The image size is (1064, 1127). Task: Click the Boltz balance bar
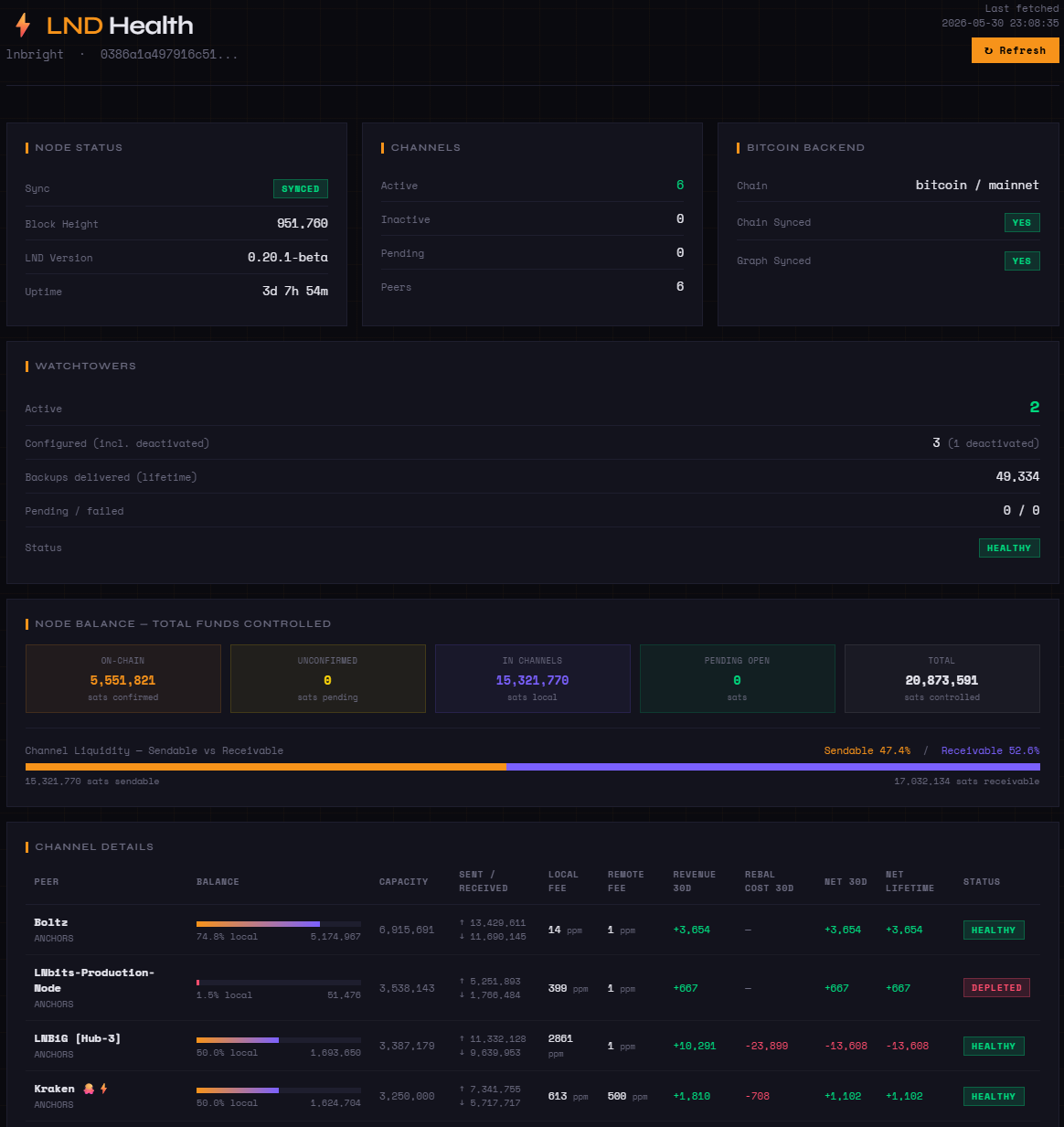click(x=279, y=924)
